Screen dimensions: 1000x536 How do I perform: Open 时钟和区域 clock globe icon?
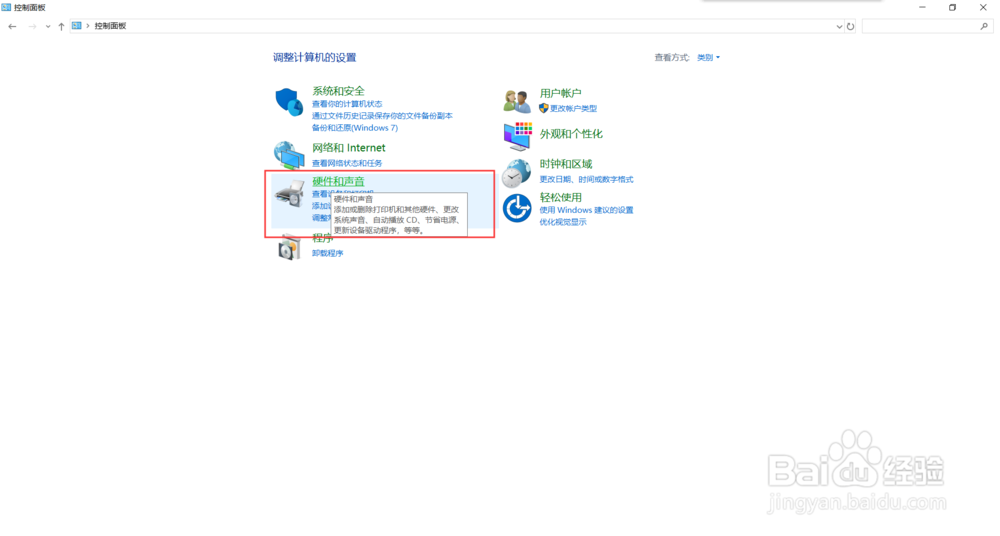click(516, 172)
